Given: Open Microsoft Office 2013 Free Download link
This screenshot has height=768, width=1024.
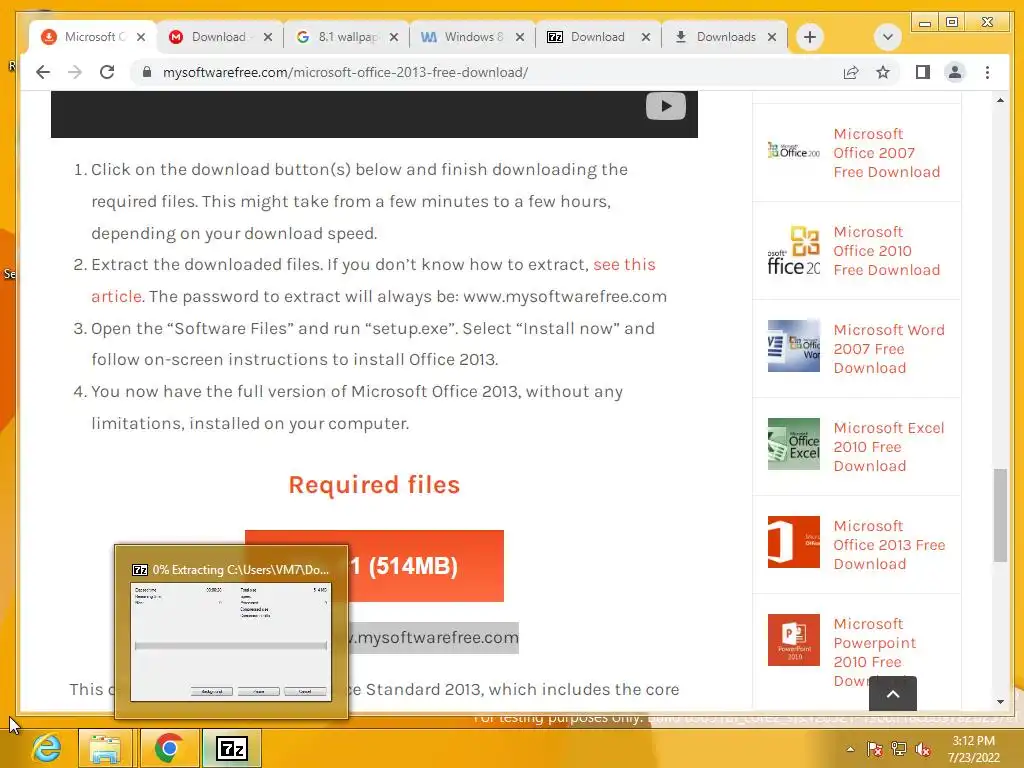Looking at the screenshot, I should click(x=889, y=545).
